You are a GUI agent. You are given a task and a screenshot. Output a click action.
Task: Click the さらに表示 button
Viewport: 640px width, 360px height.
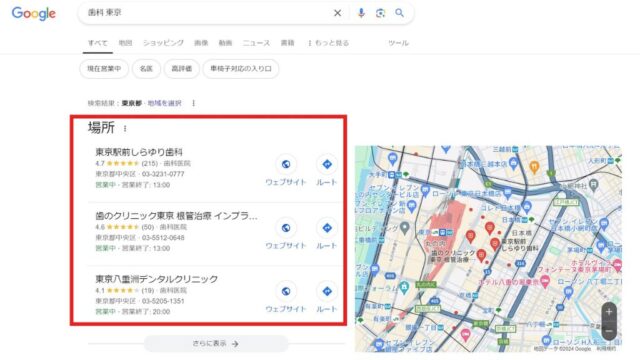(x=216, y=344)
